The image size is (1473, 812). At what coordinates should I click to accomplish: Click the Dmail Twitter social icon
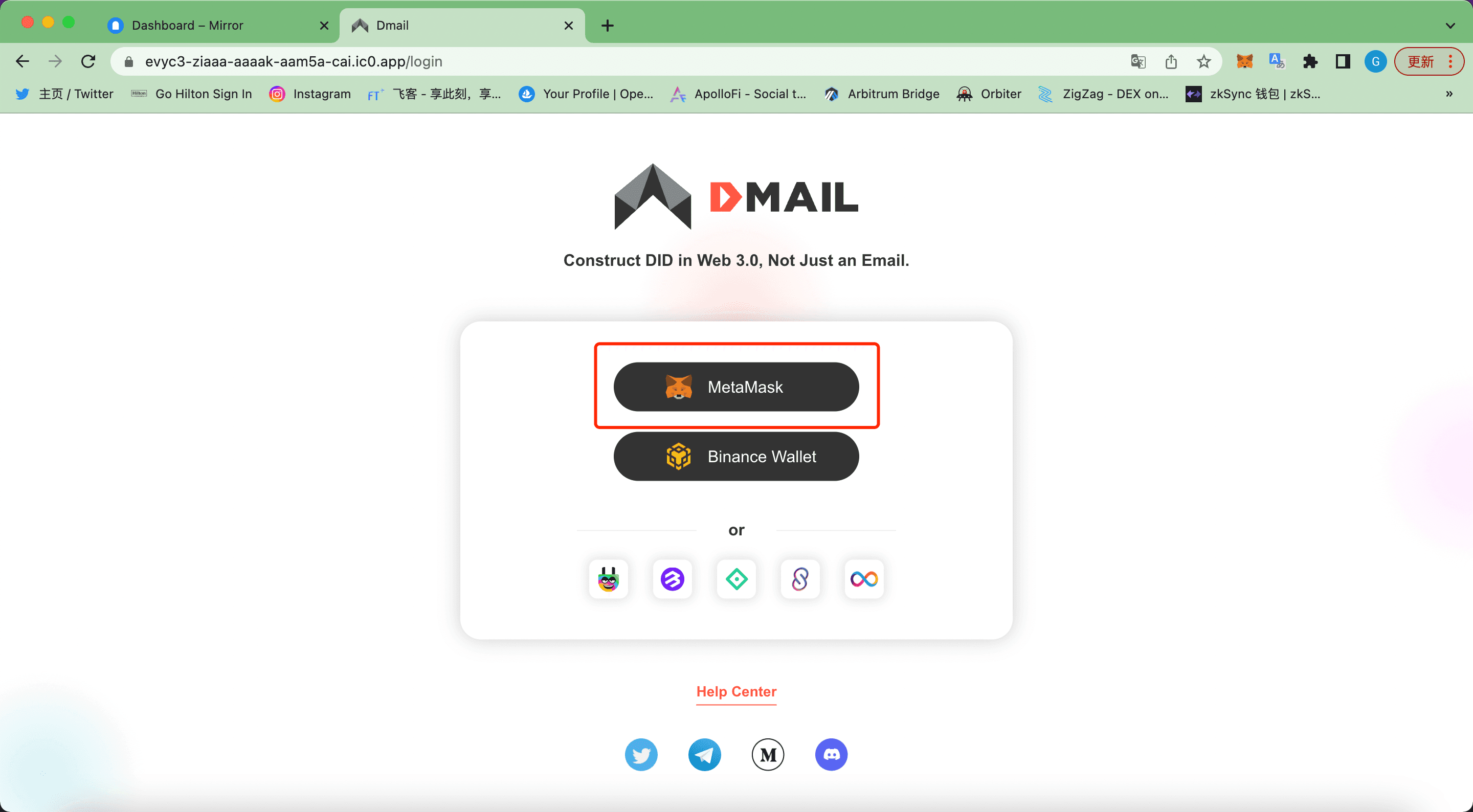click(641, 754)
